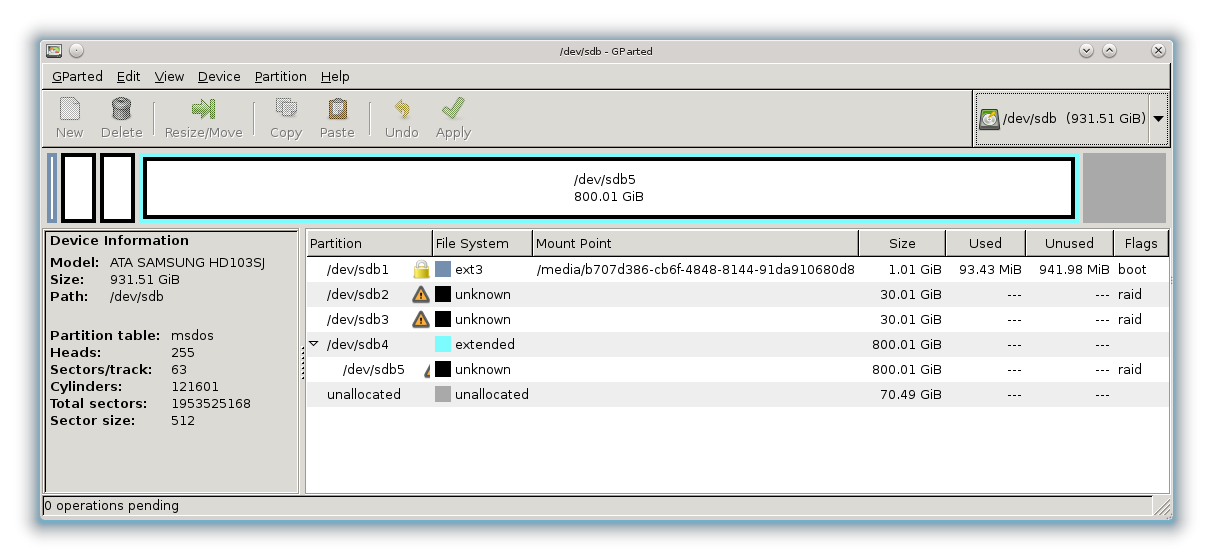Click the warning icon next to /dev/sdb2
The image size is (1213, 560).
(421, 295)
